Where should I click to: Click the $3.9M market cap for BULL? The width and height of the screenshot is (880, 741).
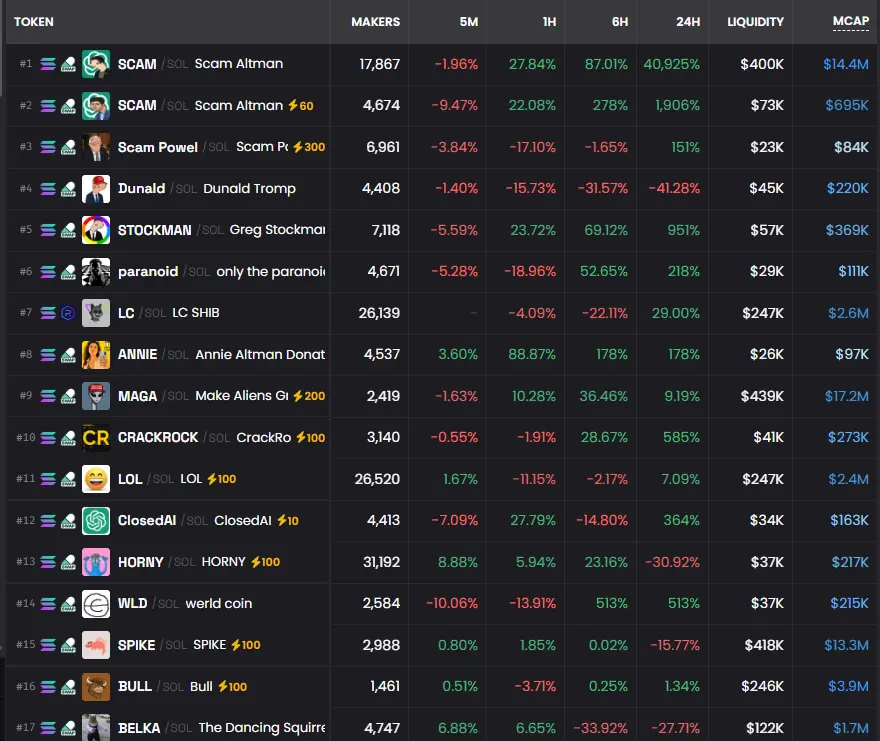point(848,687)
